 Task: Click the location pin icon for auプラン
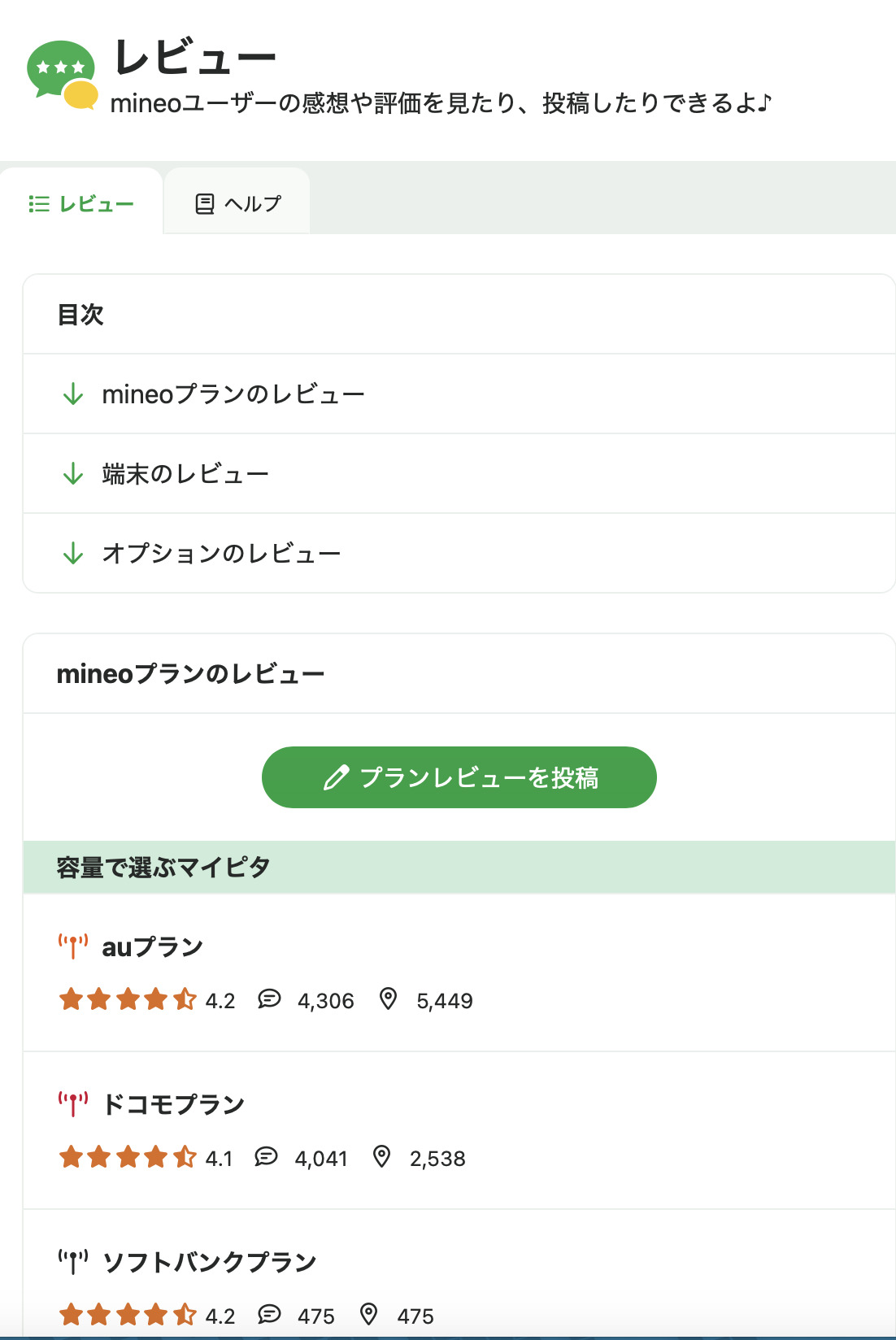[389, 999]
